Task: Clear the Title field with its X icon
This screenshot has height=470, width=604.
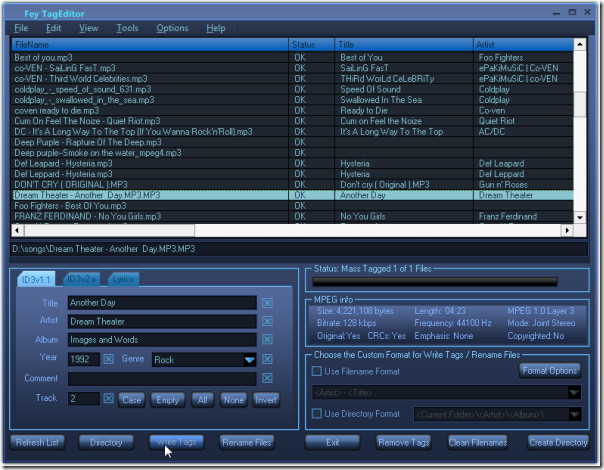Action: pos(267,303)
